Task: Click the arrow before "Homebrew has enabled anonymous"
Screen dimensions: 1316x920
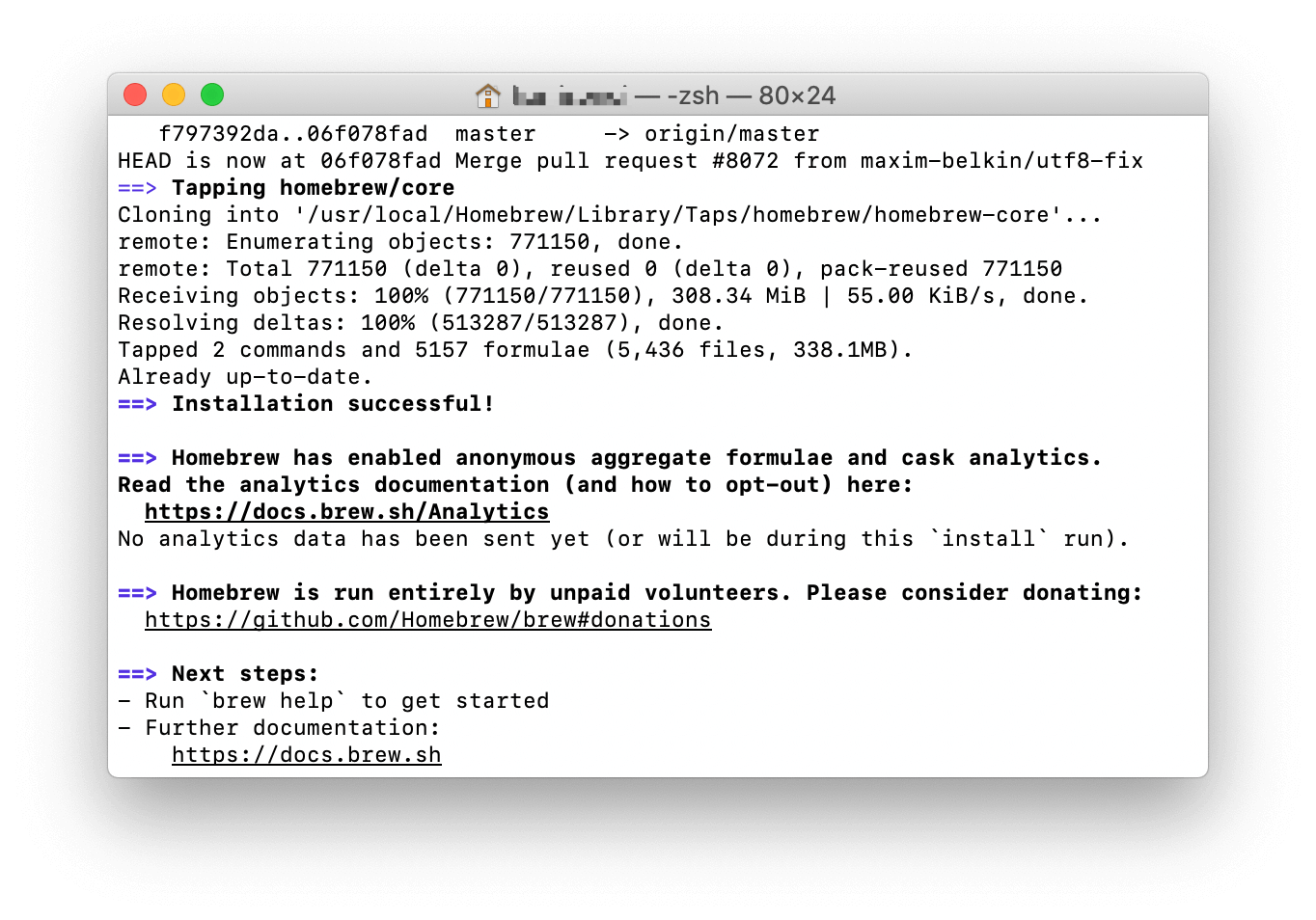Action: [137, 458]
